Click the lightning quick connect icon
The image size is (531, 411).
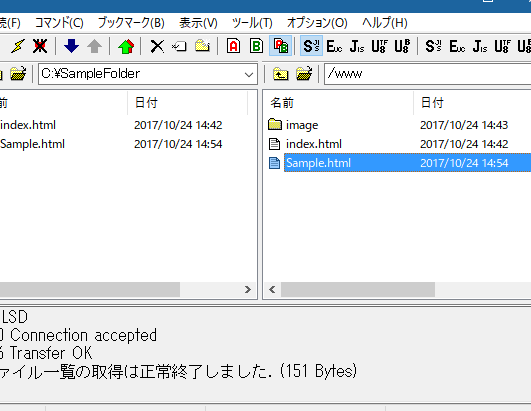(x=18, y=46)
